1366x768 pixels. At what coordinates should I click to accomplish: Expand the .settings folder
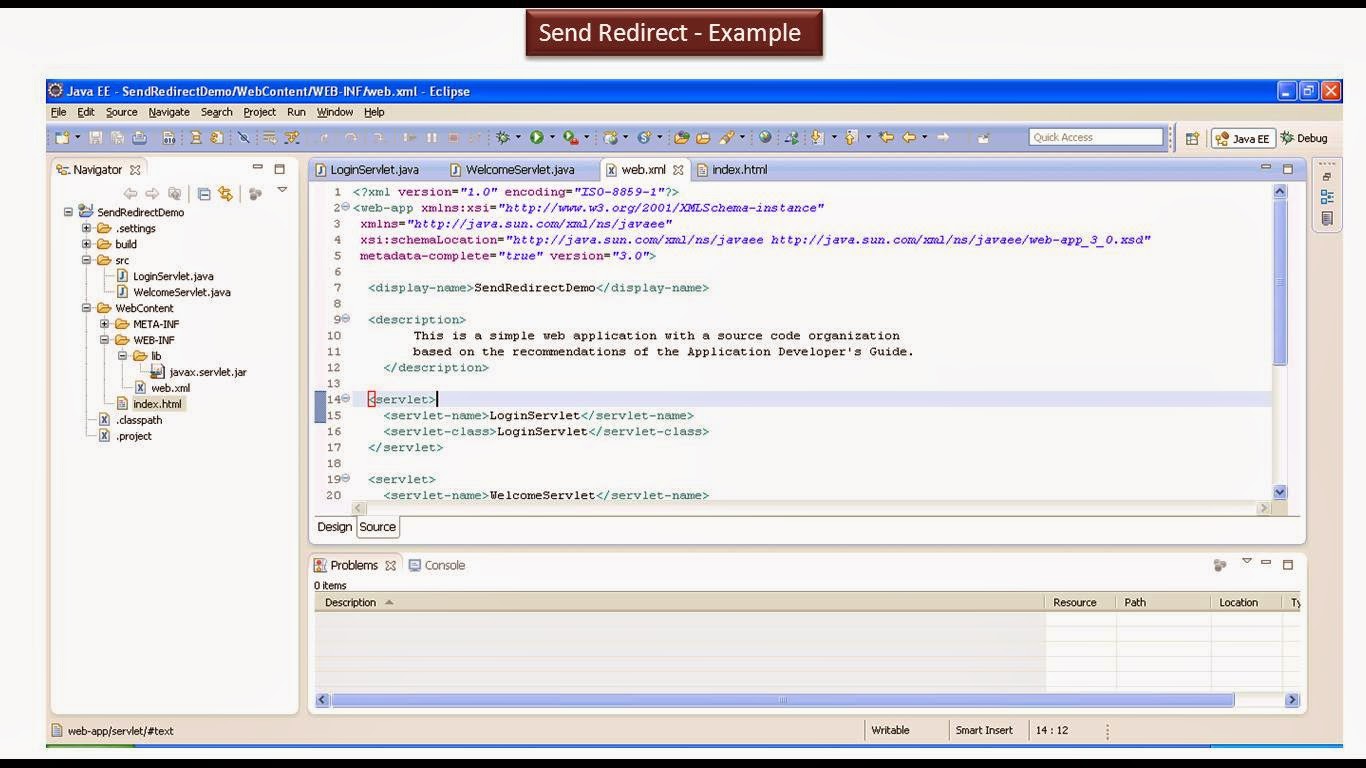pyautogui.click(x=85, y=227)
